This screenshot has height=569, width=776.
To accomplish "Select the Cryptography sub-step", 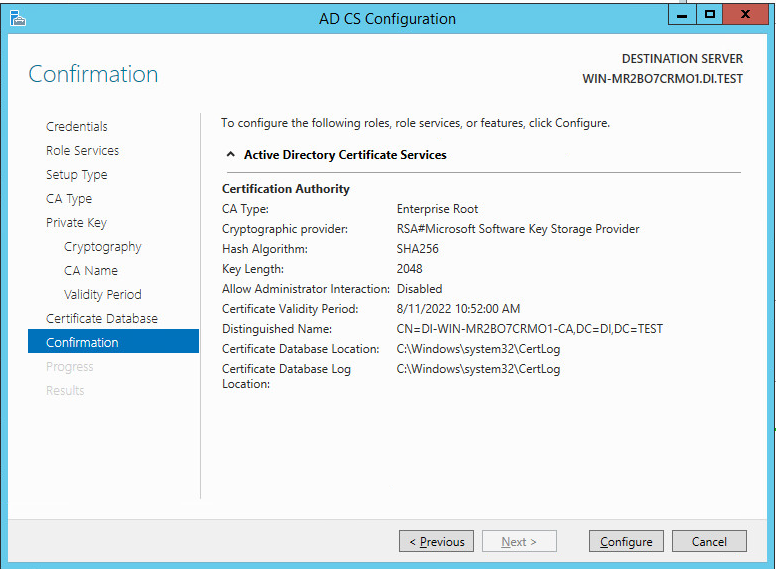I will click(x=102, y=247).
